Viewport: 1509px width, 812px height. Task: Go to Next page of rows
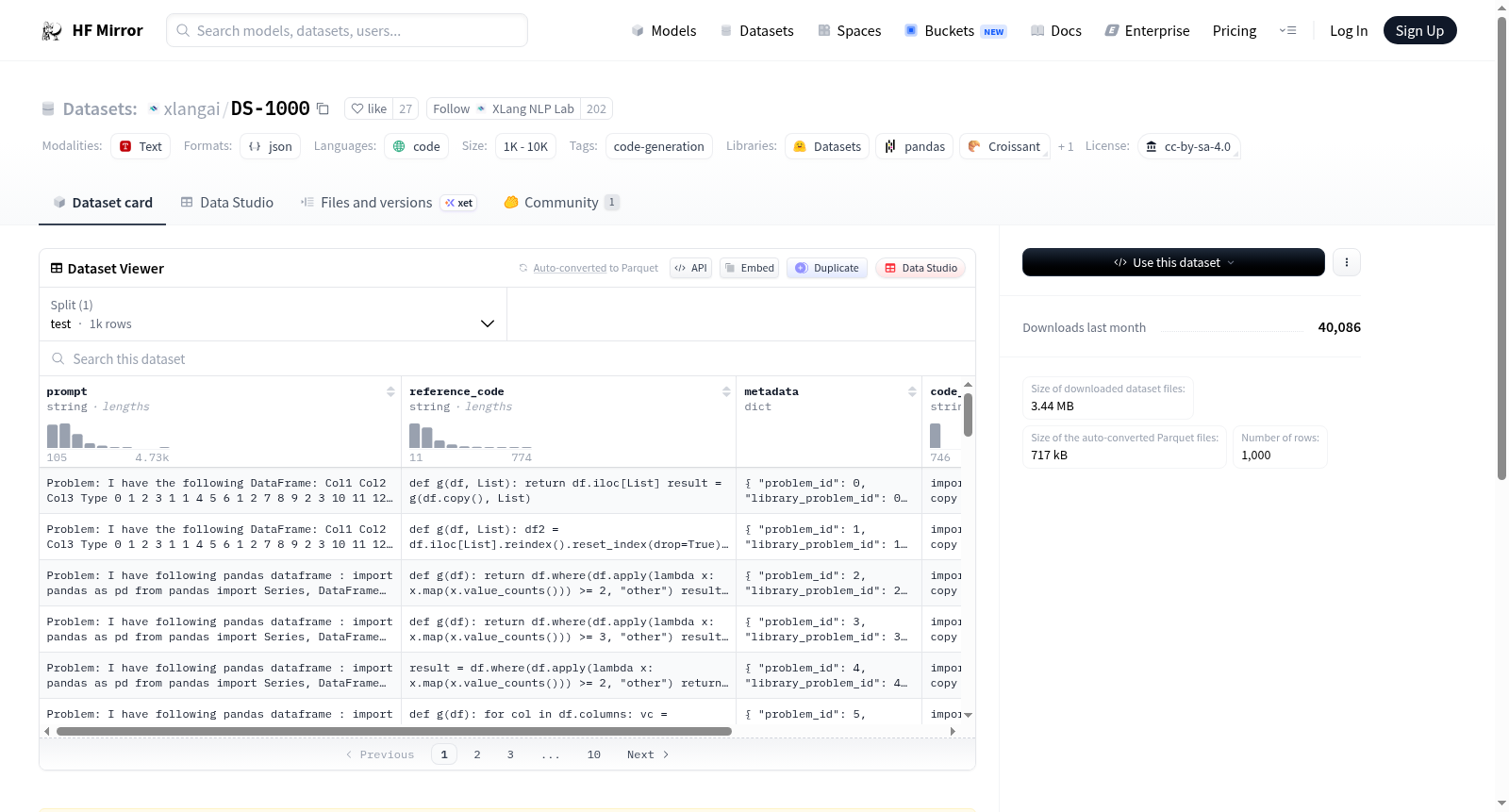click(x=647, y=754)
